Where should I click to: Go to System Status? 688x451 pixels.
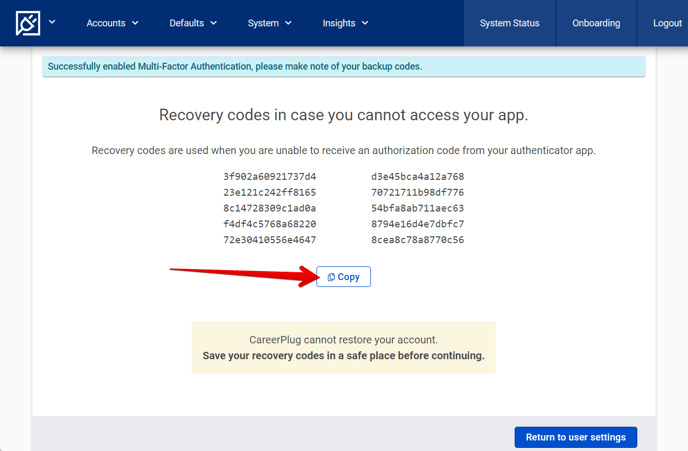[509, 23]
